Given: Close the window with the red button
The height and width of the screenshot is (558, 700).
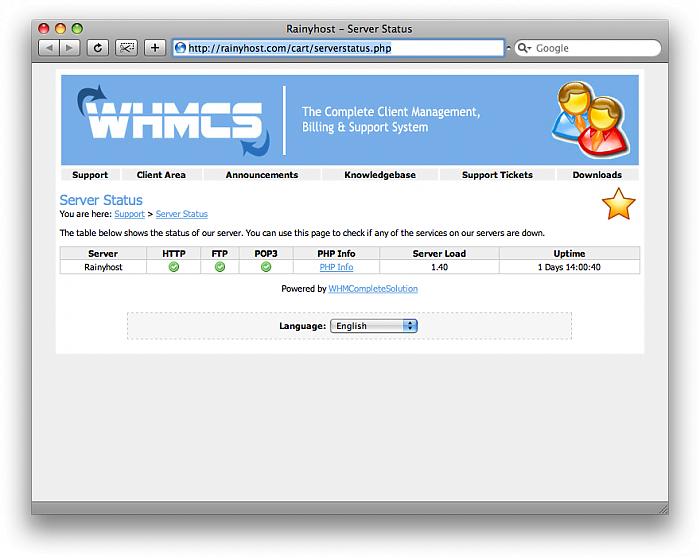Looking at the screenshot, I should click(x=43, y=29).
